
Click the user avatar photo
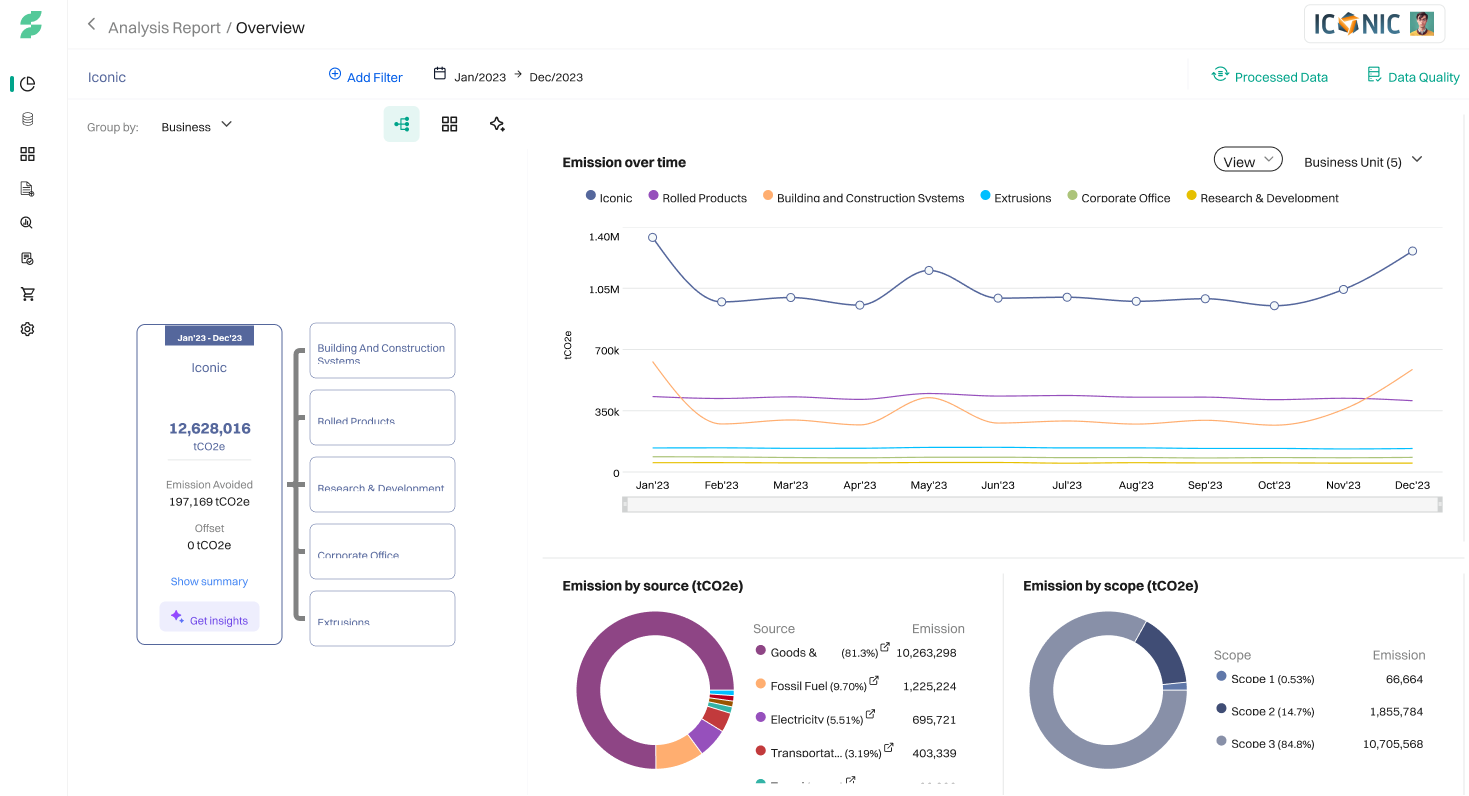pyautogui.click(x=1422, y=23)
